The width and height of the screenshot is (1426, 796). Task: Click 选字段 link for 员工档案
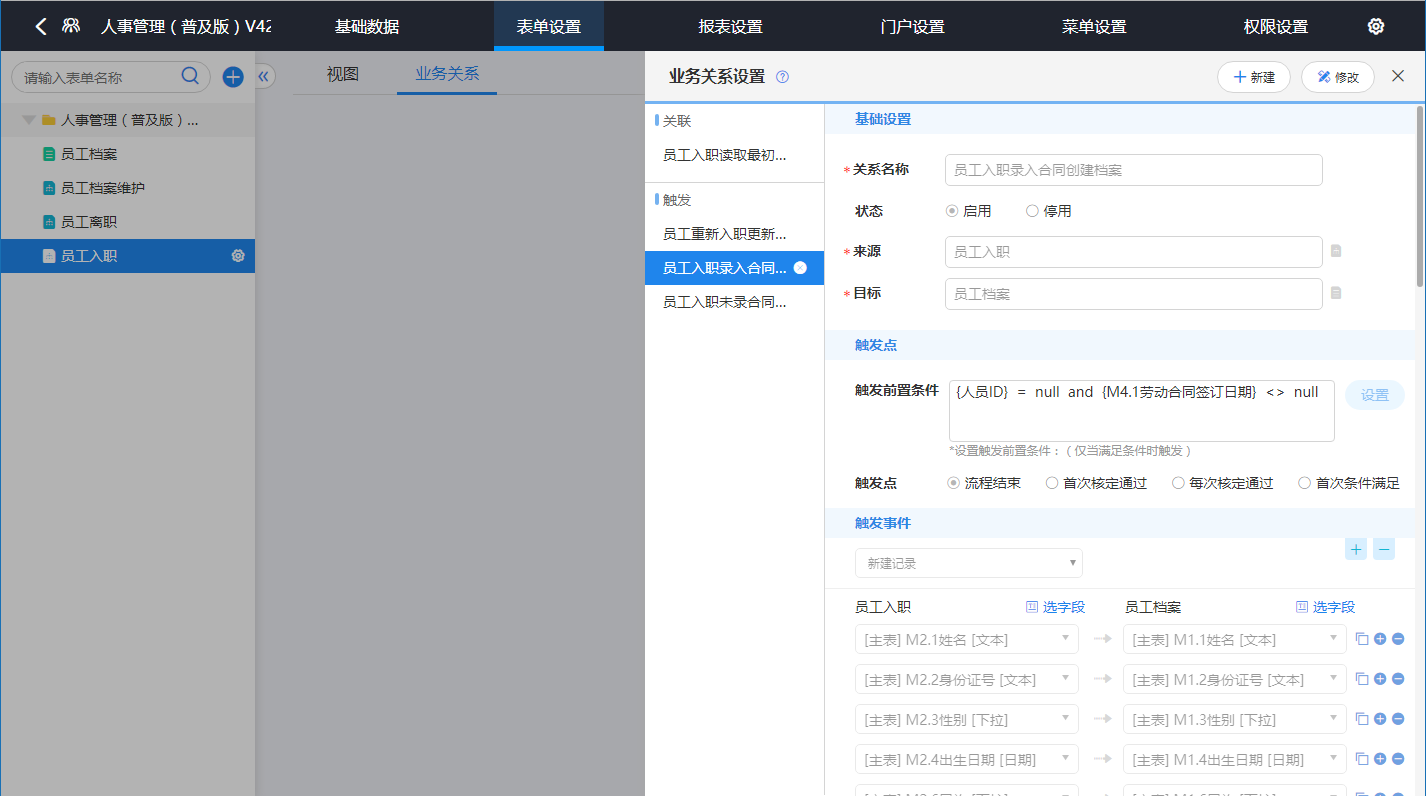click(1325, 607)
